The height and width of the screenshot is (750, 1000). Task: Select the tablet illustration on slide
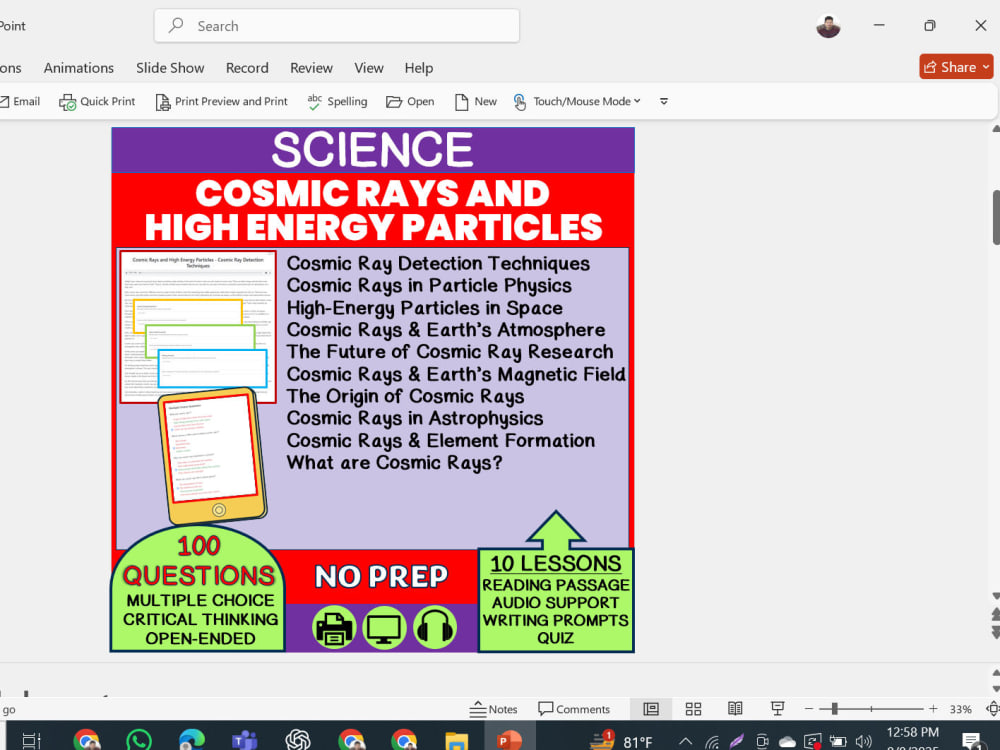pos(212,456)
